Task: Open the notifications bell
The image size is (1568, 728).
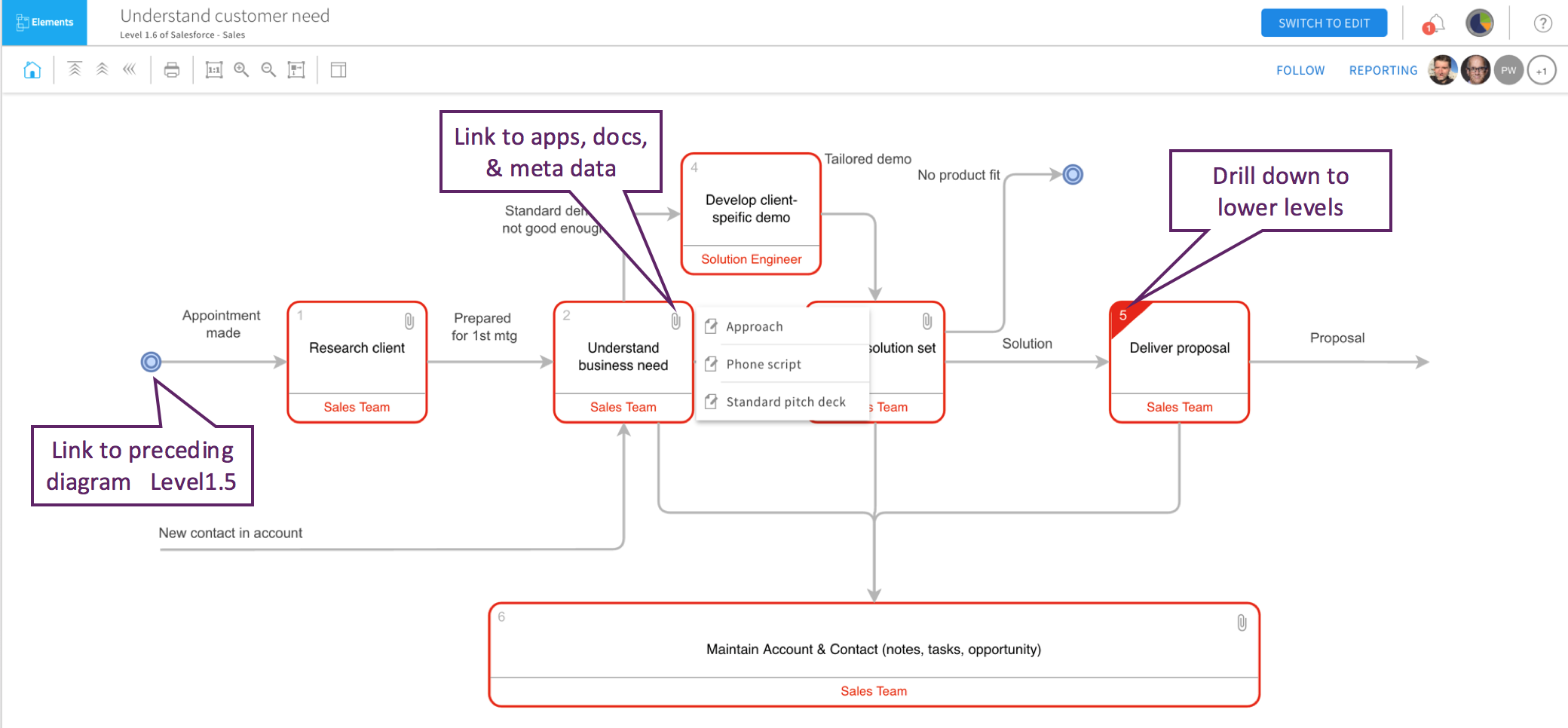Action: coord(1435,24)
